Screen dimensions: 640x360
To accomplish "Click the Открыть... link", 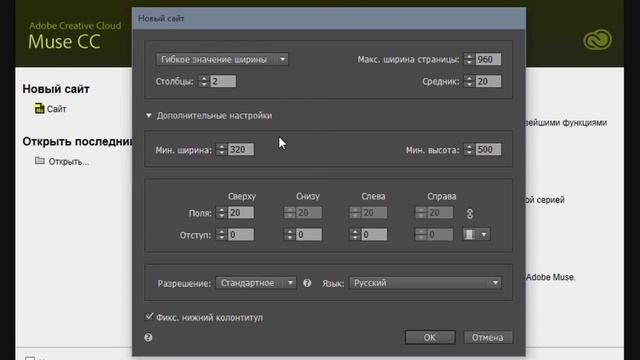I will pos(69,162).
